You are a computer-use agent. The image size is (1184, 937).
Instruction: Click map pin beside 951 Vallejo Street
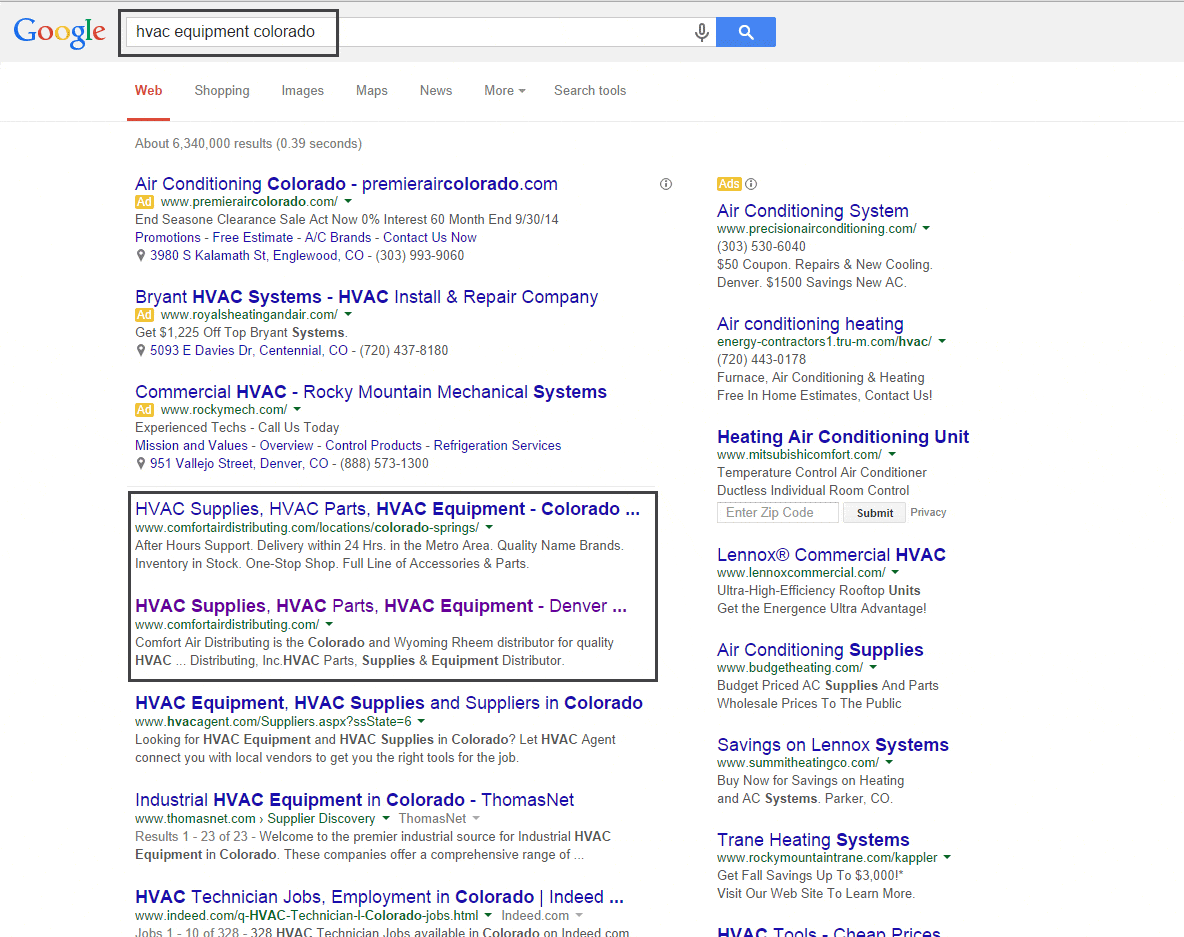pyautogui.click(x=140, y=464)
